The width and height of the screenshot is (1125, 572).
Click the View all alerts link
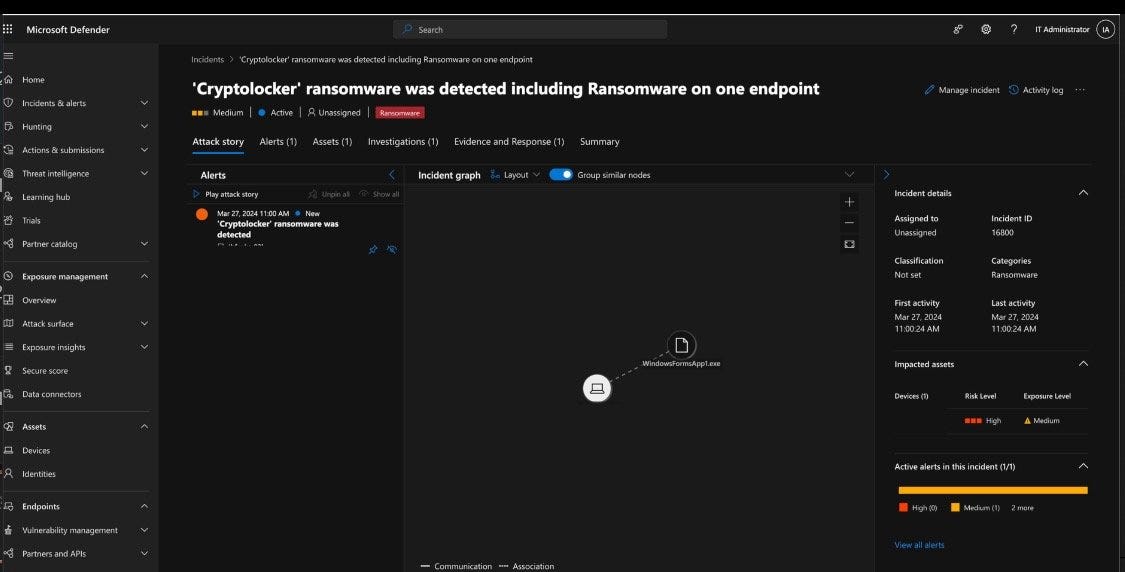tap(919, 545)
